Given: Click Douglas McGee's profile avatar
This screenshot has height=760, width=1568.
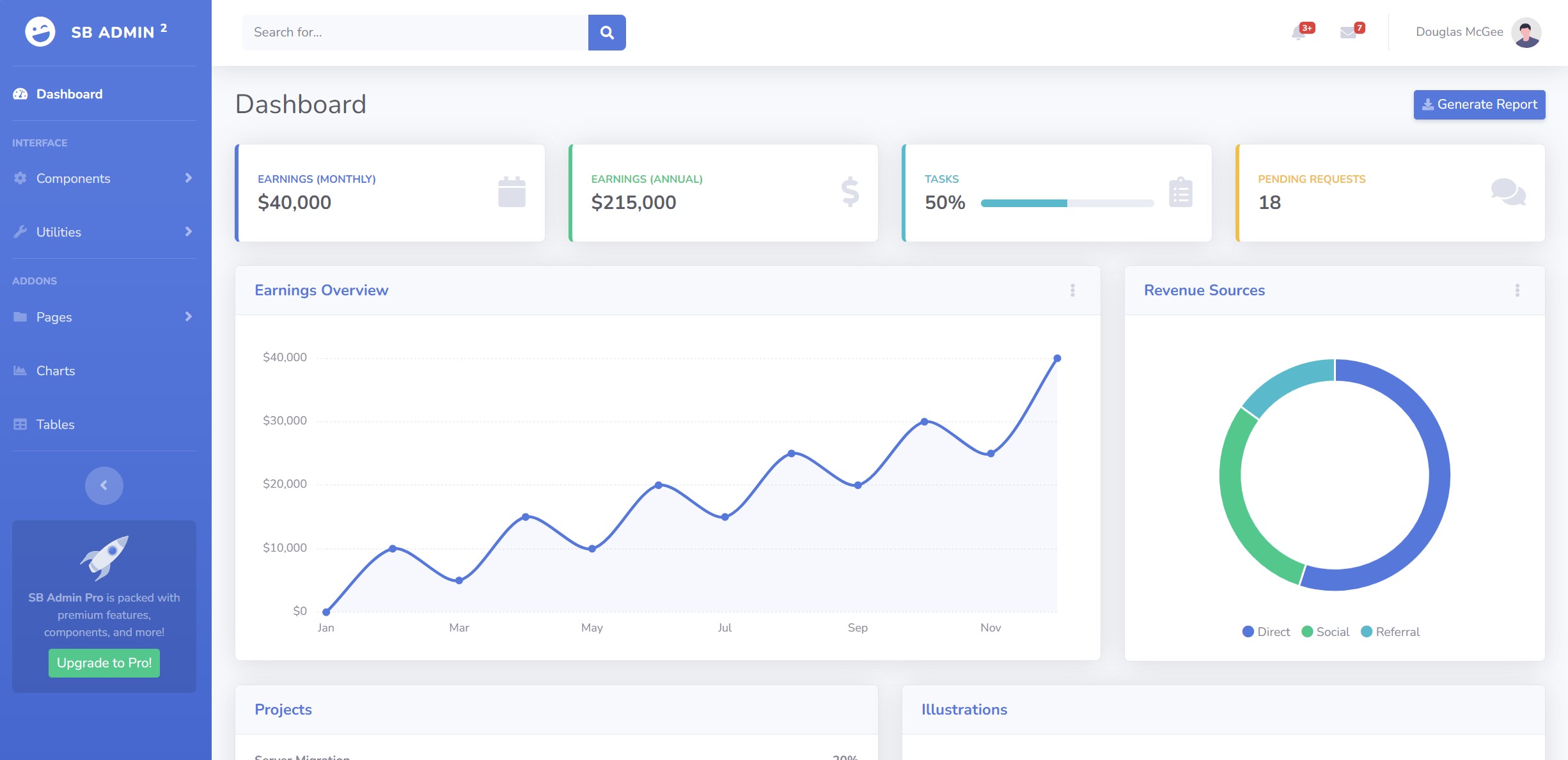Looking at the screenshot, I should click(x=1526, y=32).
